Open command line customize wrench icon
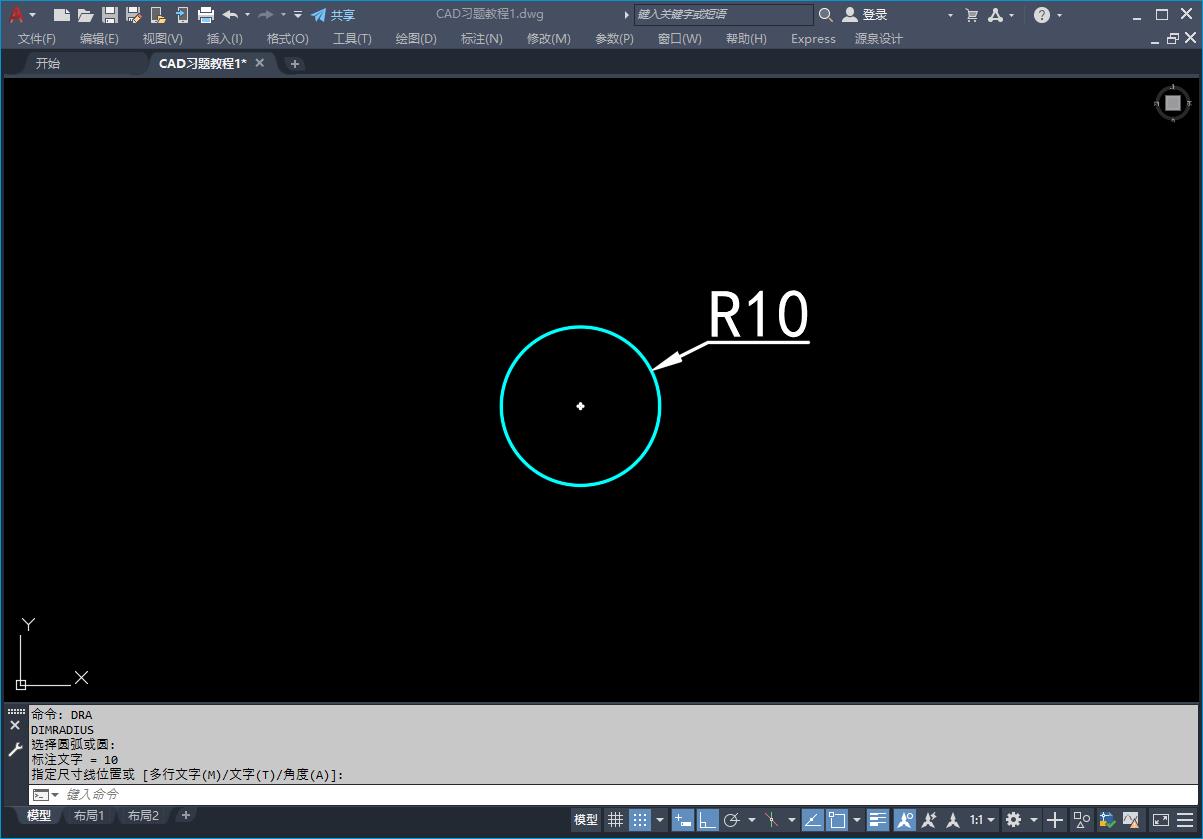Image resolution: width=1203 pixels, height=839 pixels. click(15, 749)
